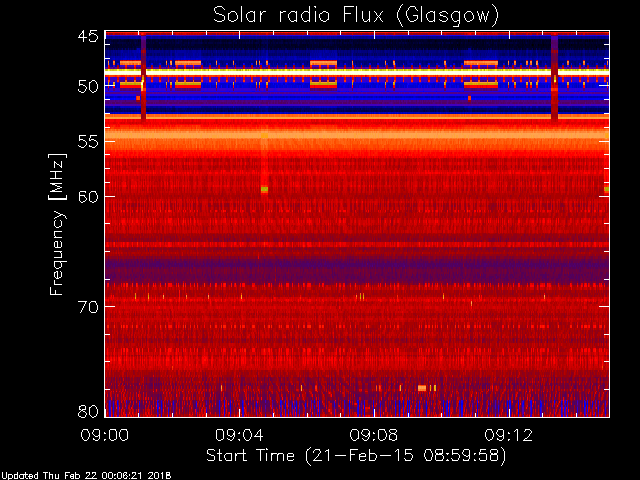This screenshot has height=480, width=640.
Task: Click the 09:08 time tick label
Action: (373, 435)
